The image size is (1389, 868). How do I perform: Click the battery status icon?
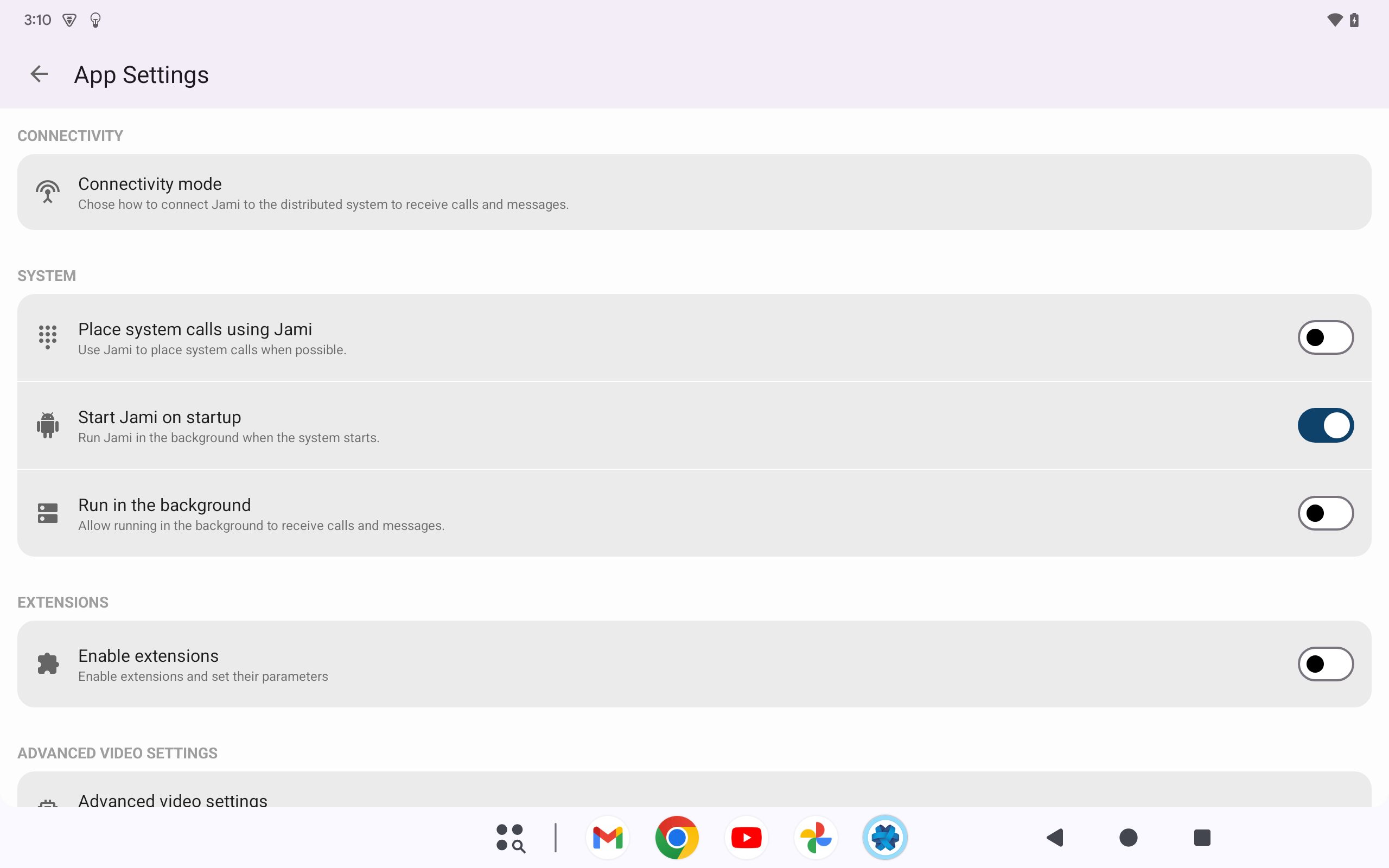click(1354, 20)
